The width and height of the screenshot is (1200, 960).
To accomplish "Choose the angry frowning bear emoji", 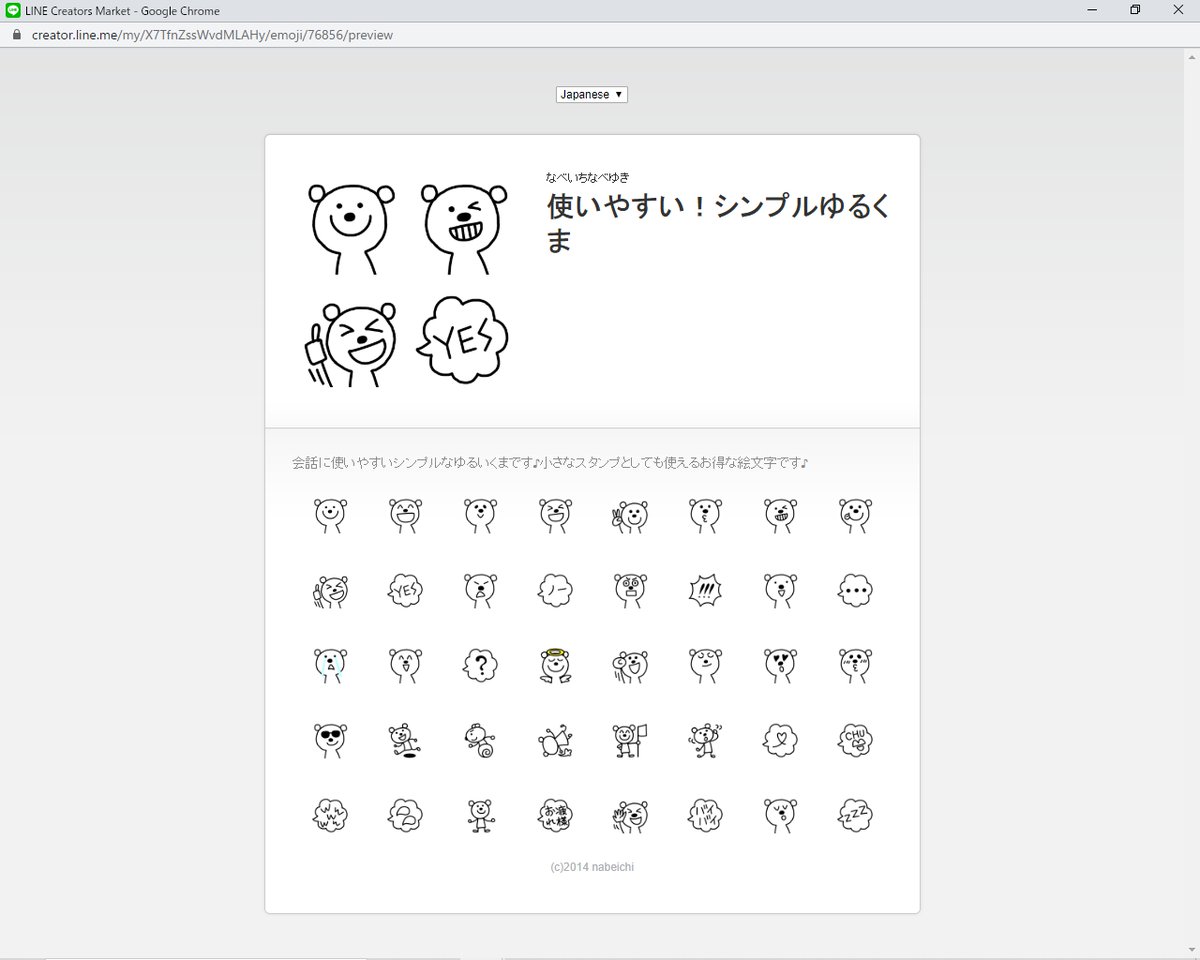I will 481,591.
